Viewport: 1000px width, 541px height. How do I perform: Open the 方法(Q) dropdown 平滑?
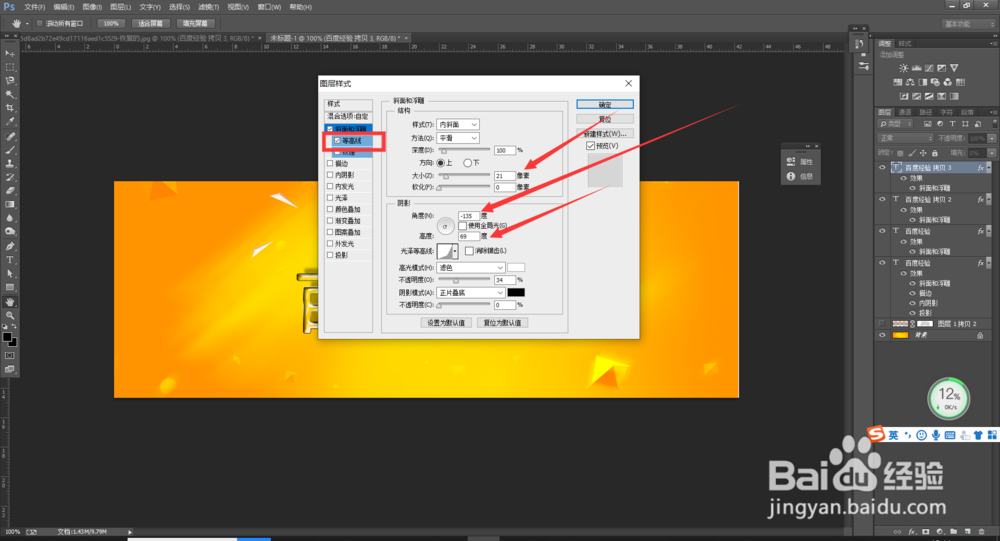(458, 138)
